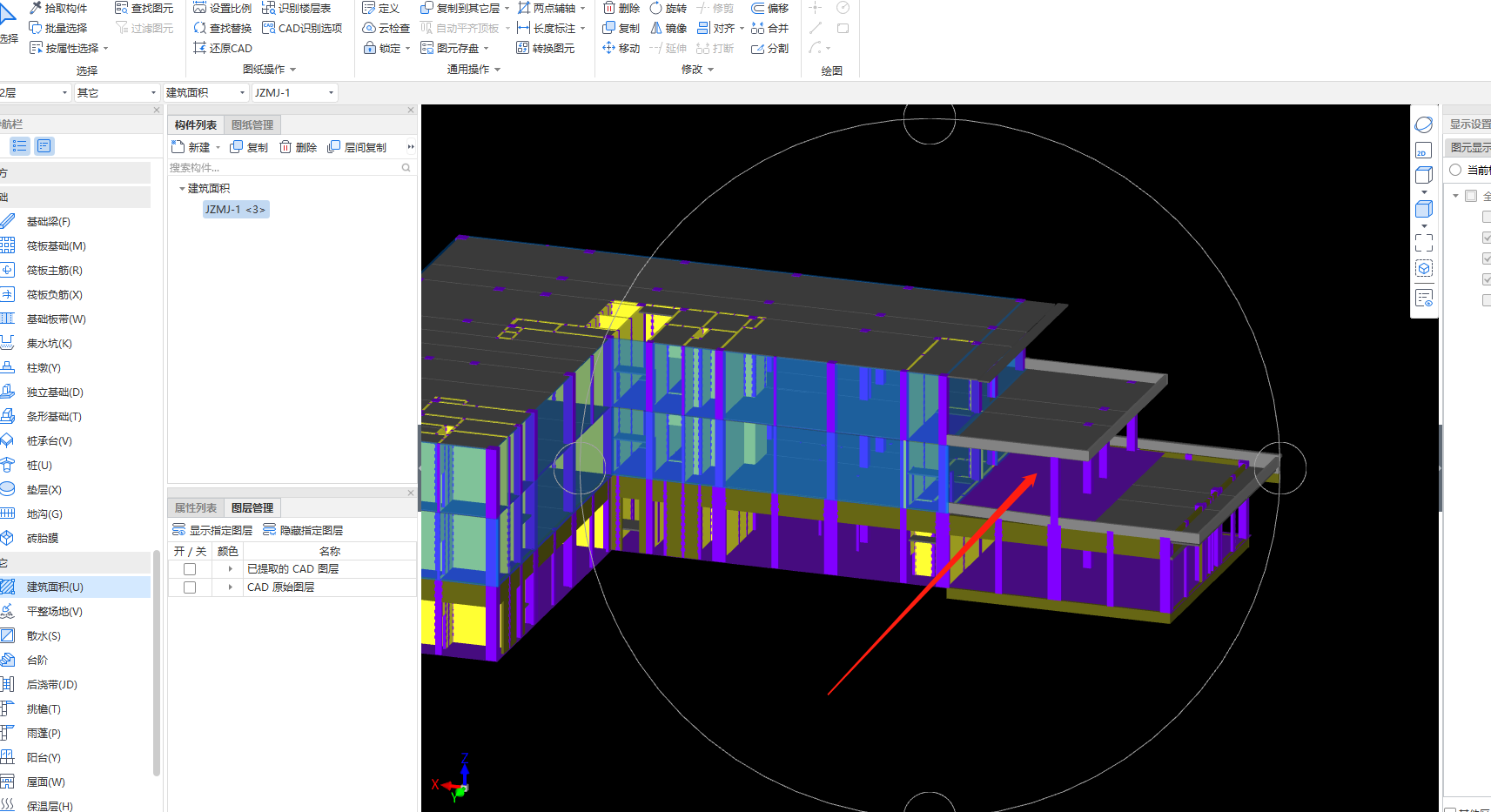Expand the 图纸操作 group arrow
This screenshot has width=1491, height=812.
(292, 70)
